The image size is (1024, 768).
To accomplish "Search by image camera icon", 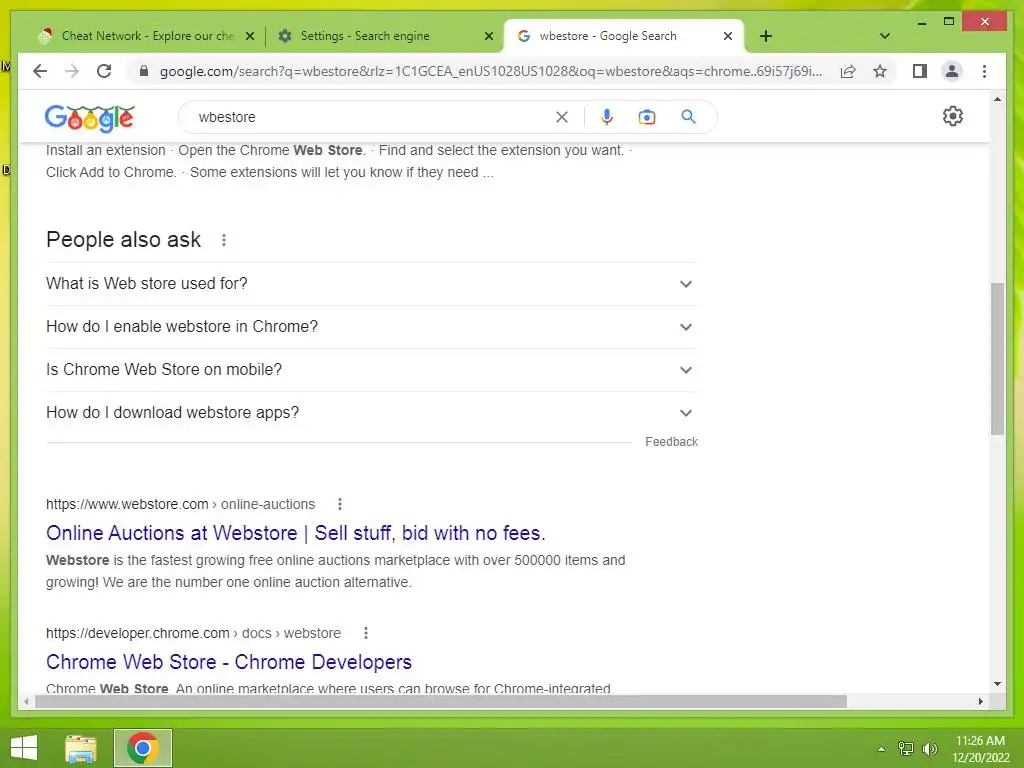I will tap(647, 117).
